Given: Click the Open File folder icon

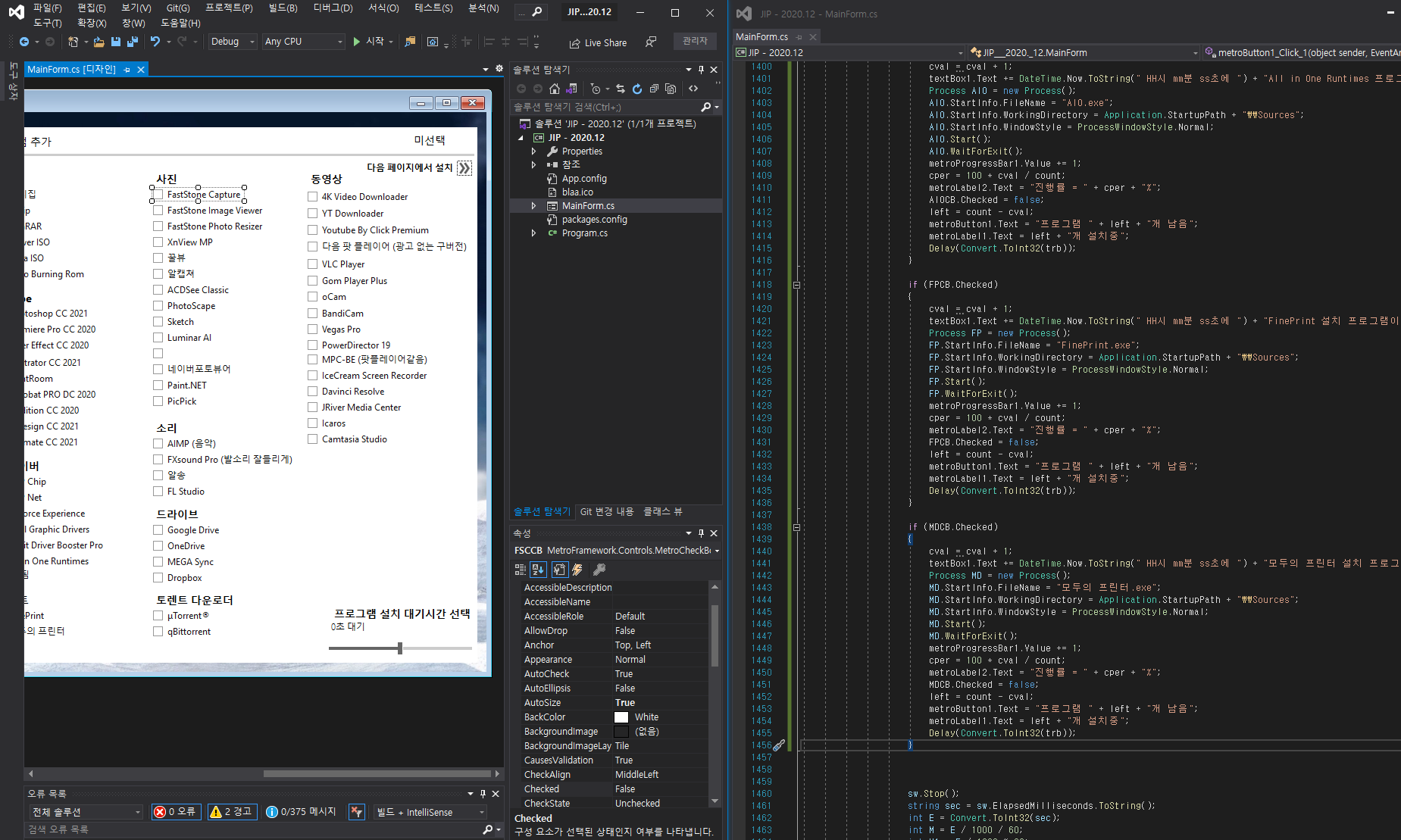Looking at the screenshot, I should pyautogui.click(x=99, y=42).
